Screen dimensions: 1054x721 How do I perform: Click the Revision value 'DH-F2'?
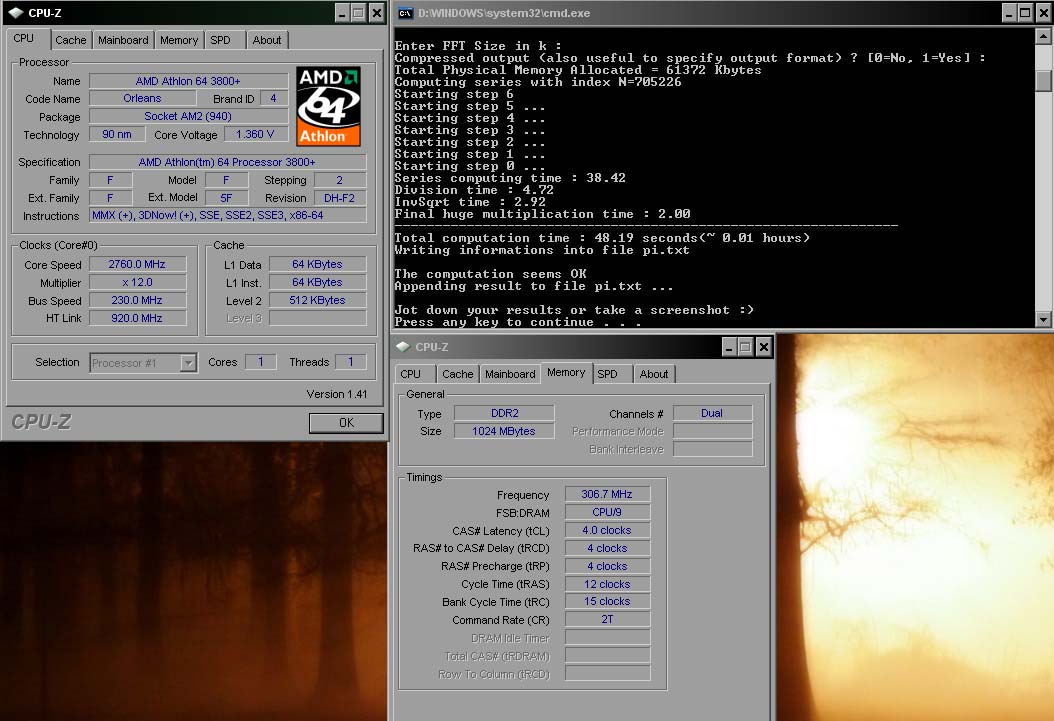tap(339, 198)
